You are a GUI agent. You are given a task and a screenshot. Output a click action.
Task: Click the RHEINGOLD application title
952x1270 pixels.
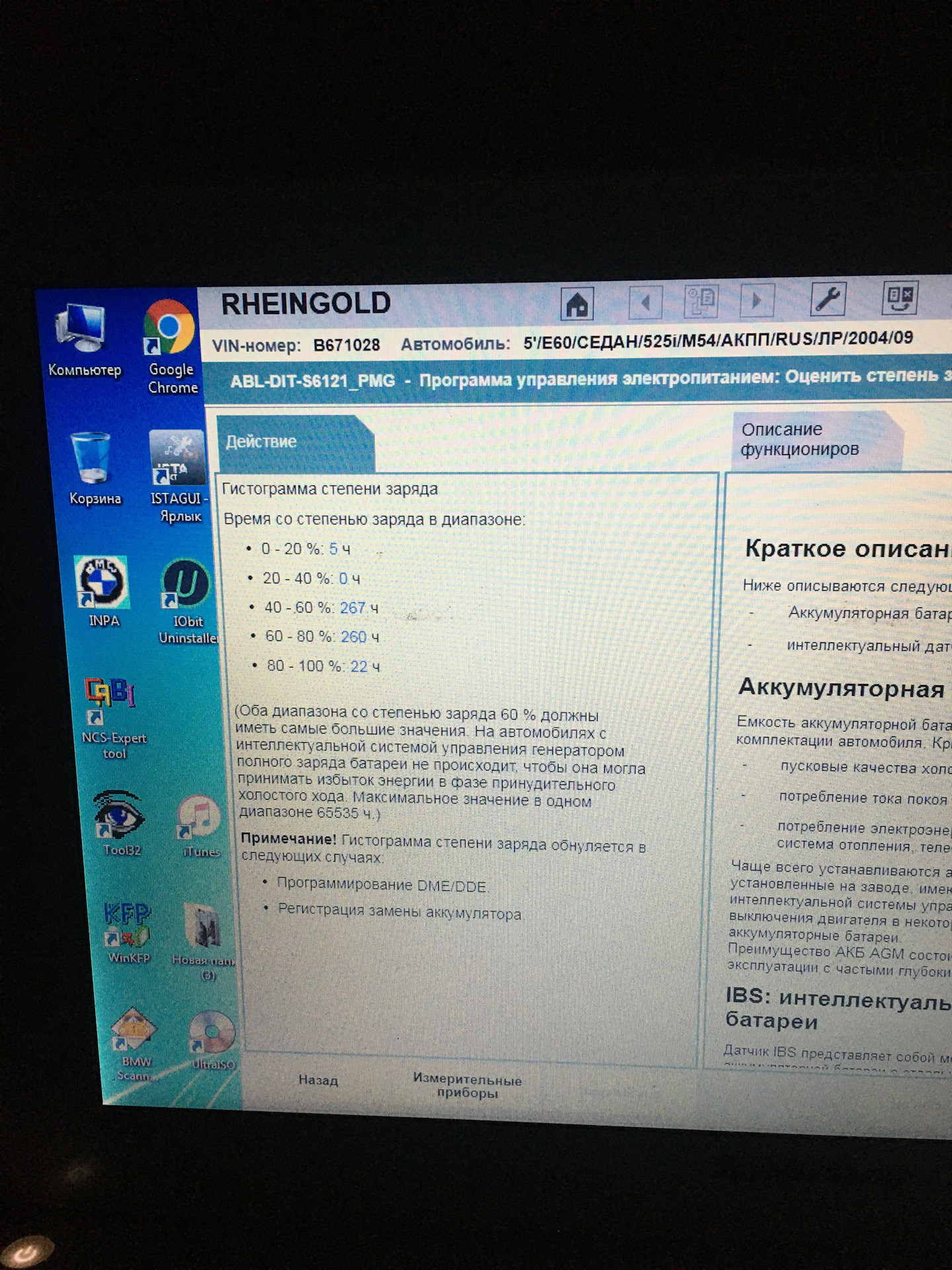pos(305,304)
